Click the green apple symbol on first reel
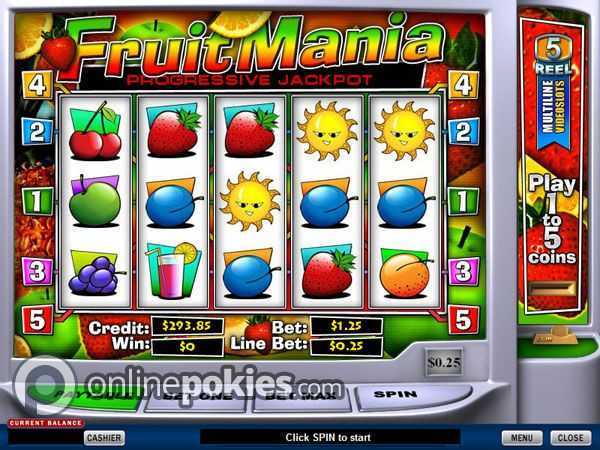Screen dimensions: 600x450 click(95, 201)
